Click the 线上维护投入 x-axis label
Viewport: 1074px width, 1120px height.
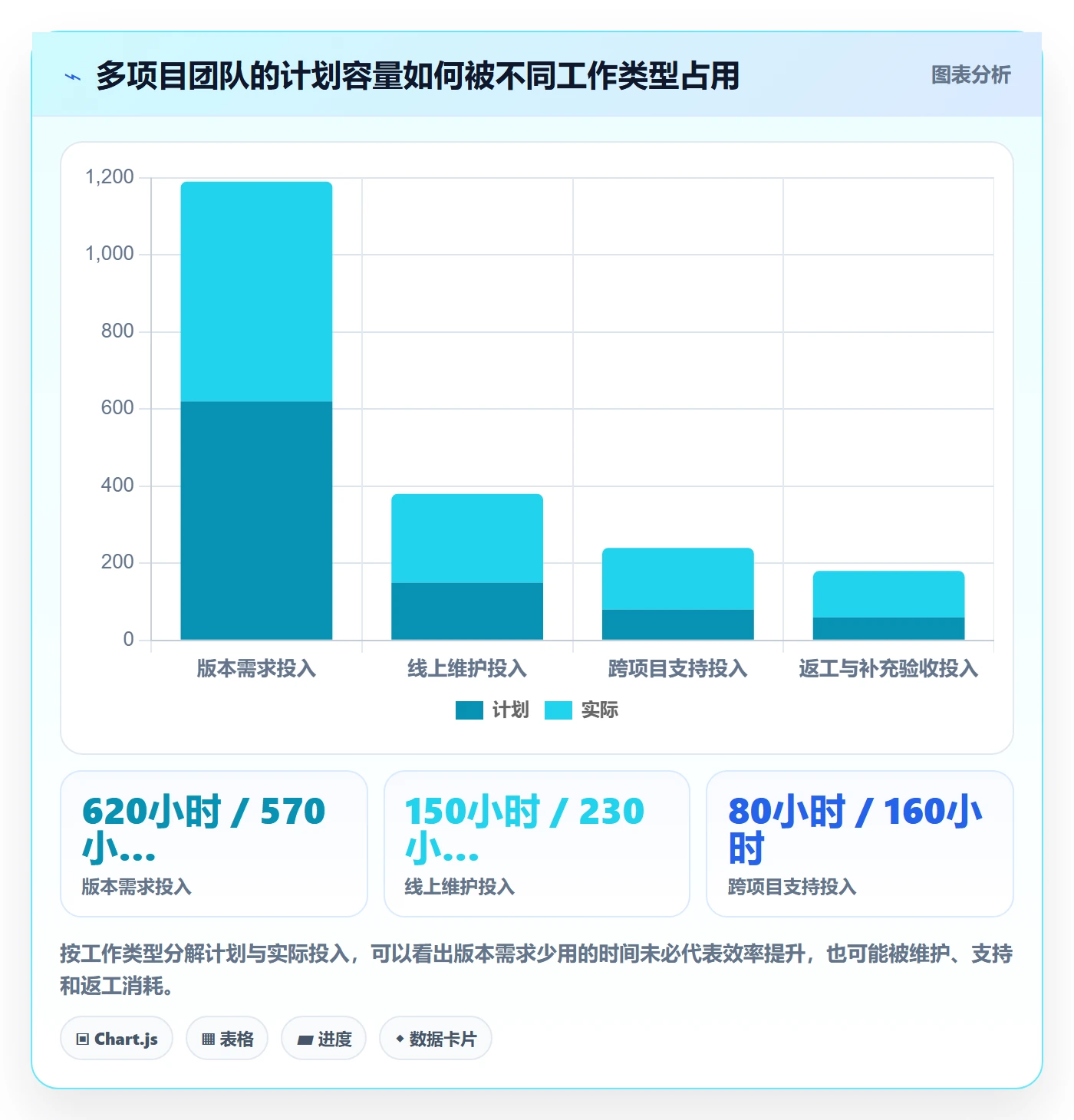coord(467,669)
